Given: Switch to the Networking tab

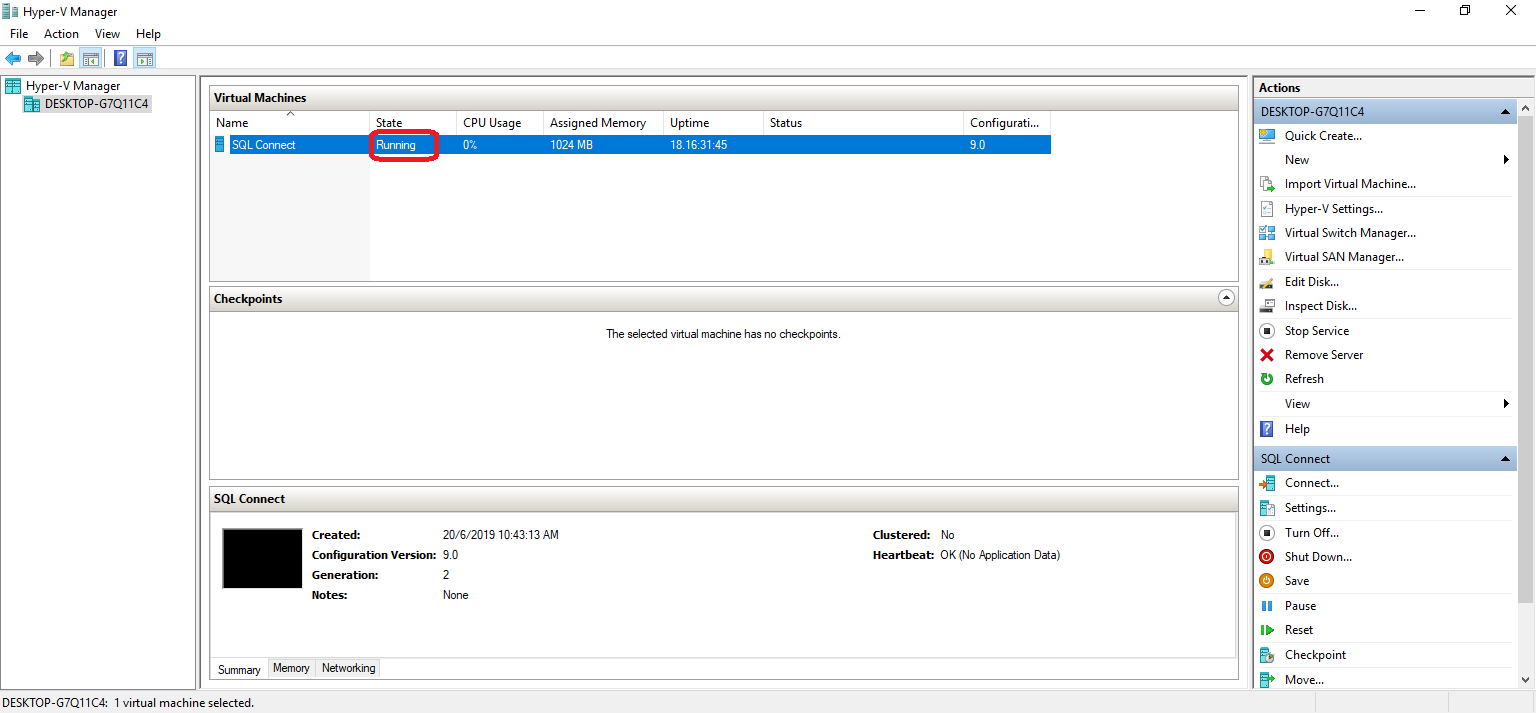Looking at the screenshot, I should point(347,668).
